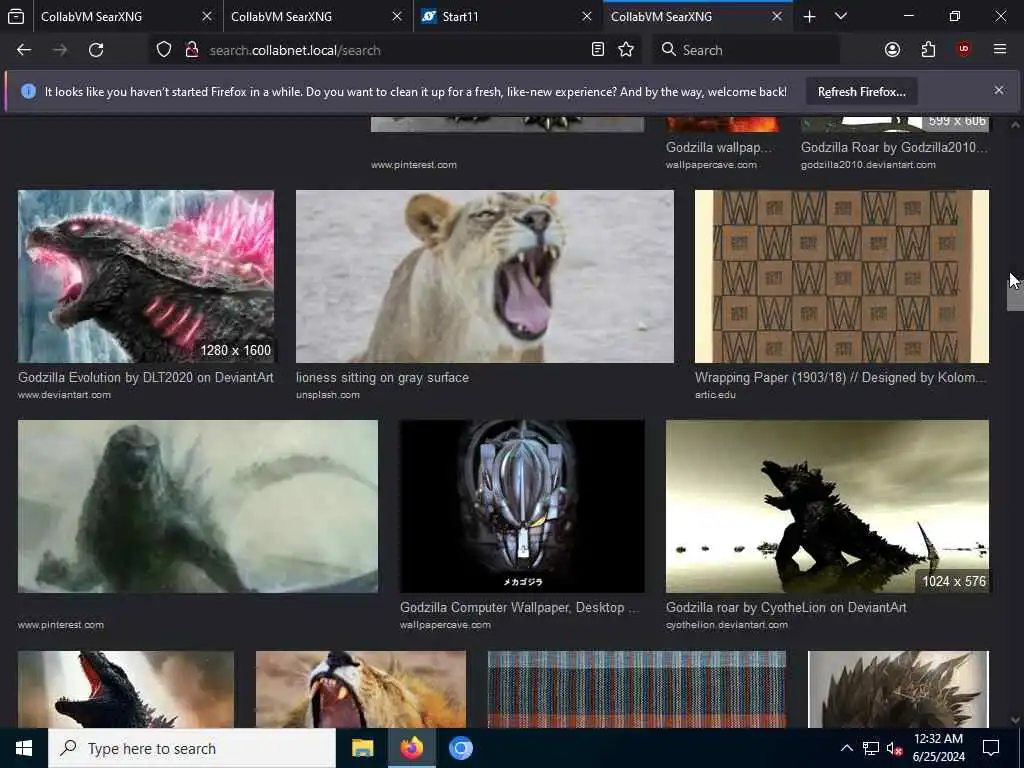
Task: Show hidden system tray icons
Action: 846,748
